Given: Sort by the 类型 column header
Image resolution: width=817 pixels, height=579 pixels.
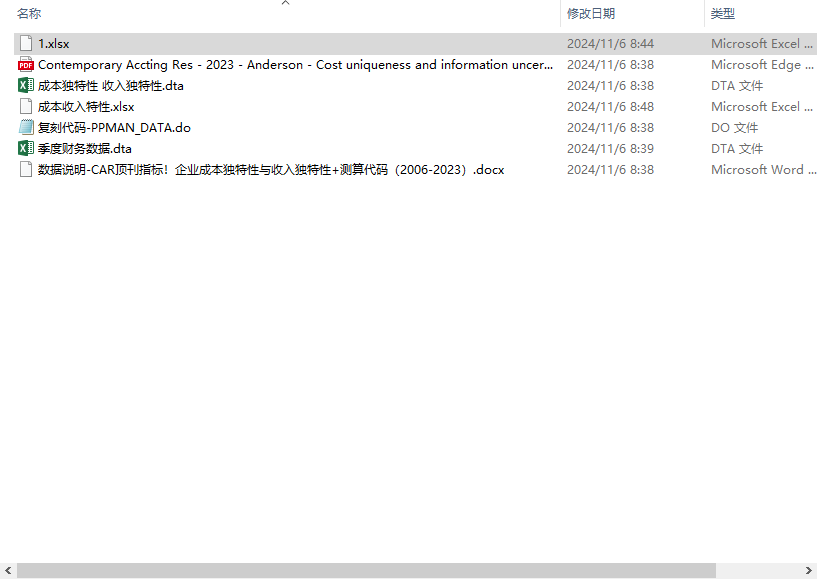Looking at the screenshot, I should click(723, 14).
